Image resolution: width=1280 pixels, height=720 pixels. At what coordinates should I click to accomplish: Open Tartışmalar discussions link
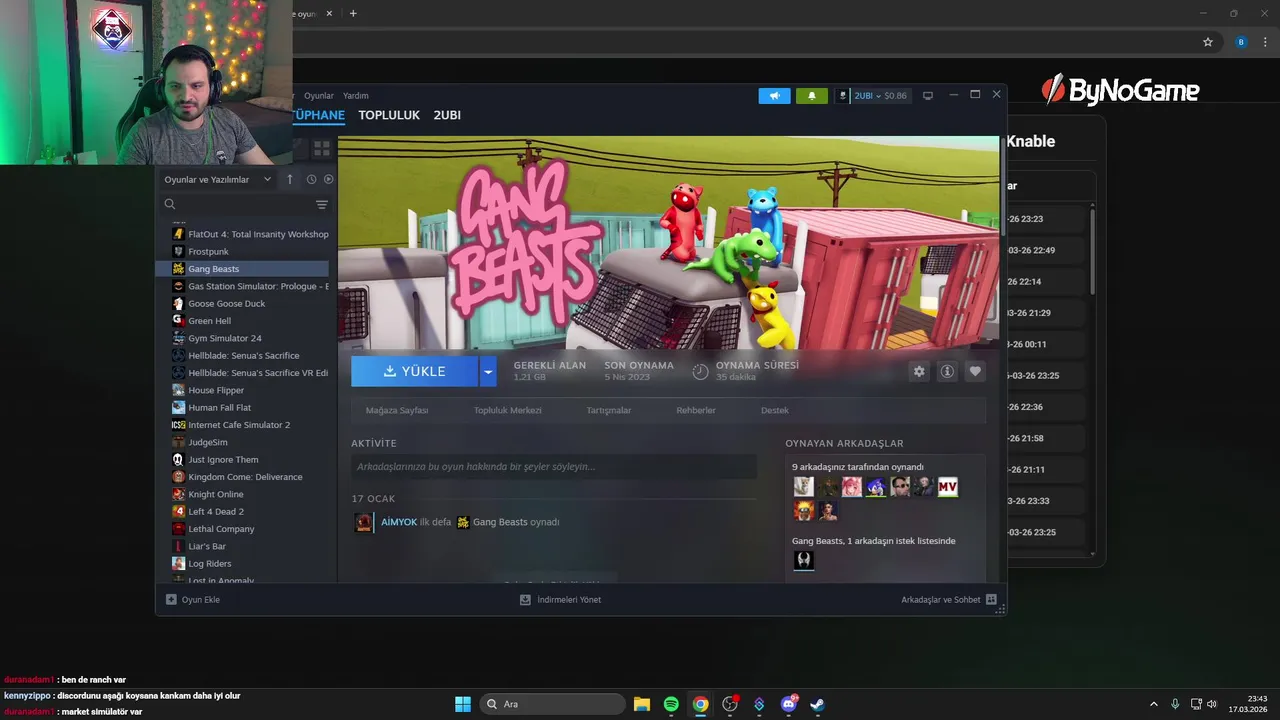tap(609, 411)
